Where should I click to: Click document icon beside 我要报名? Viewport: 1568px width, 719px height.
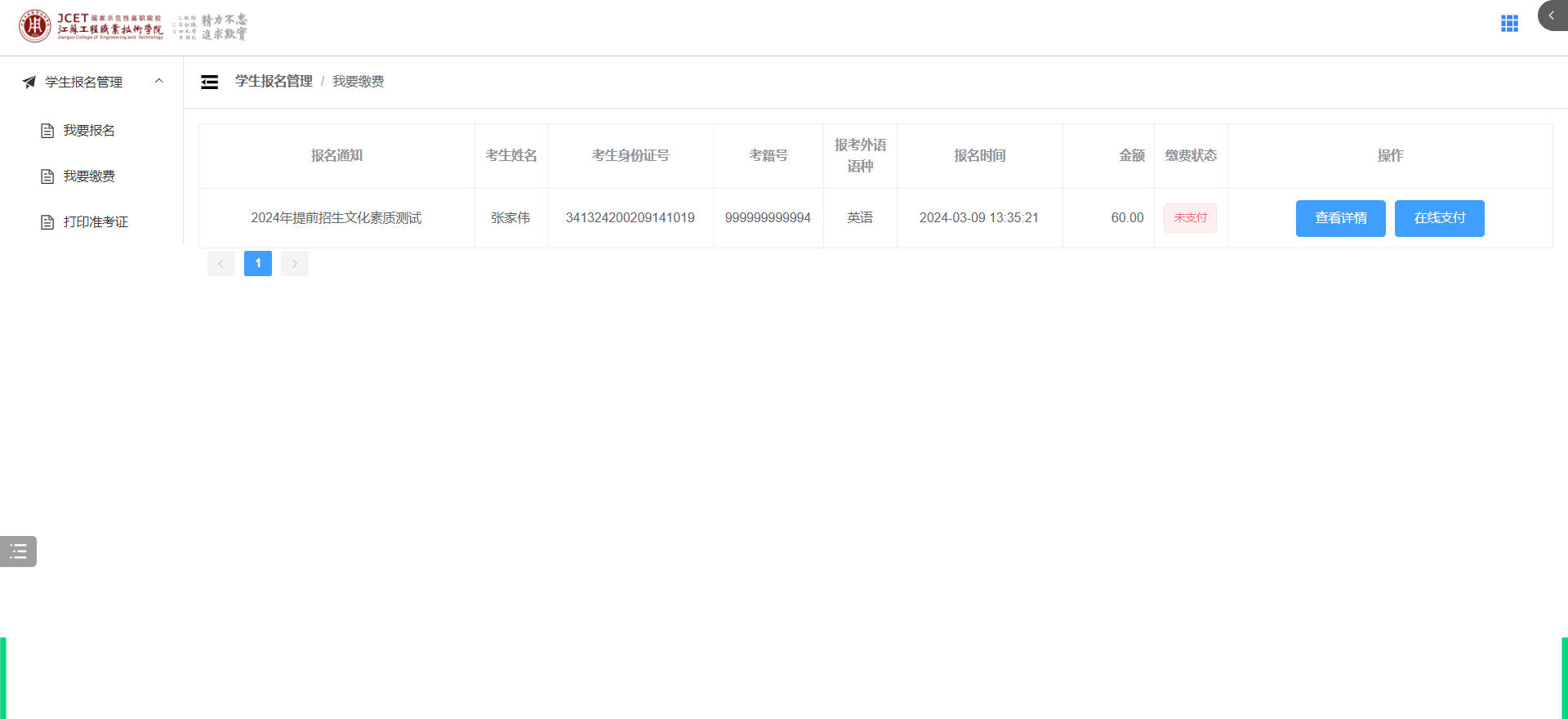click(47, 131)
